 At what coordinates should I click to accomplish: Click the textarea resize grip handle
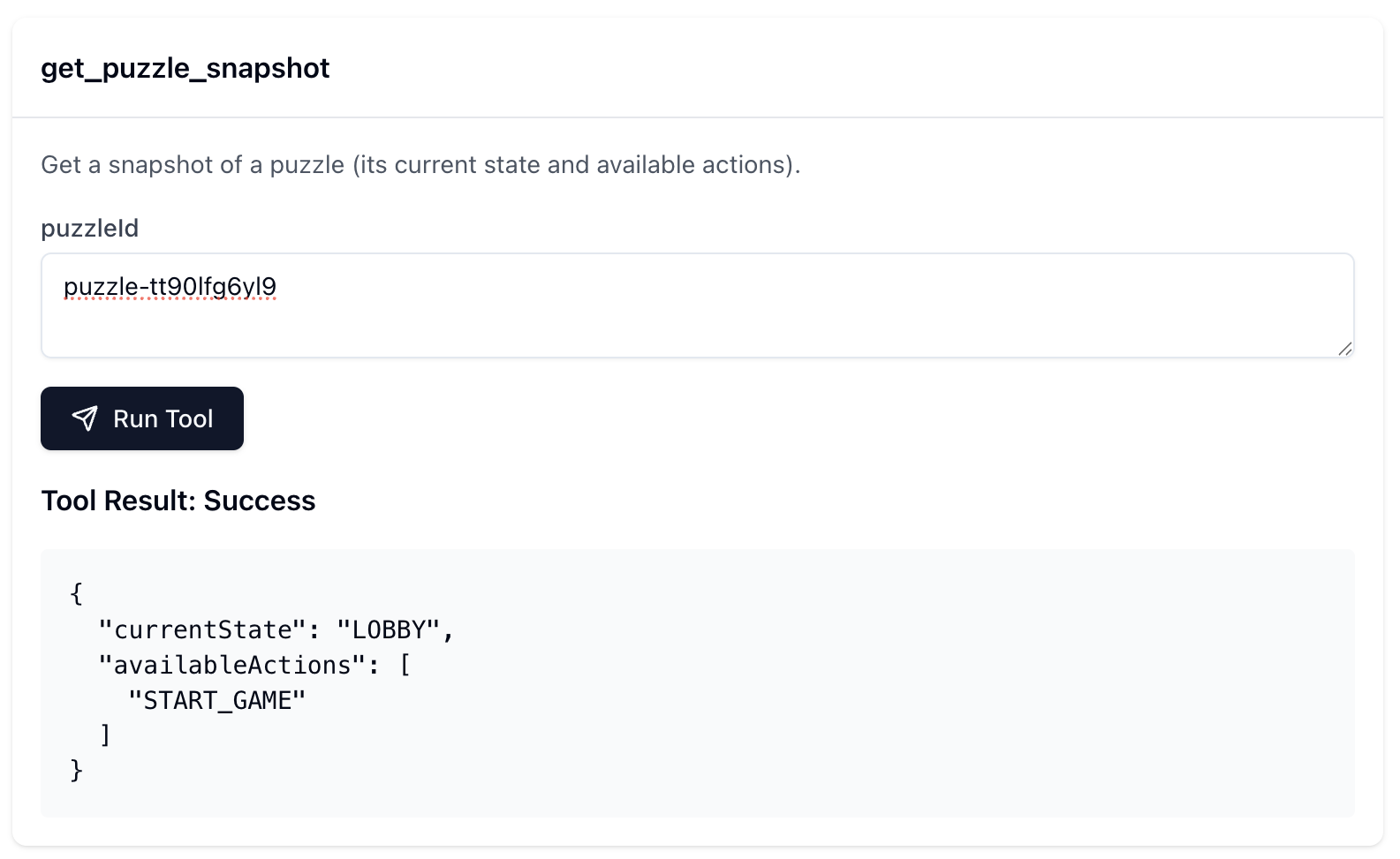click(x=1344, y=348)
